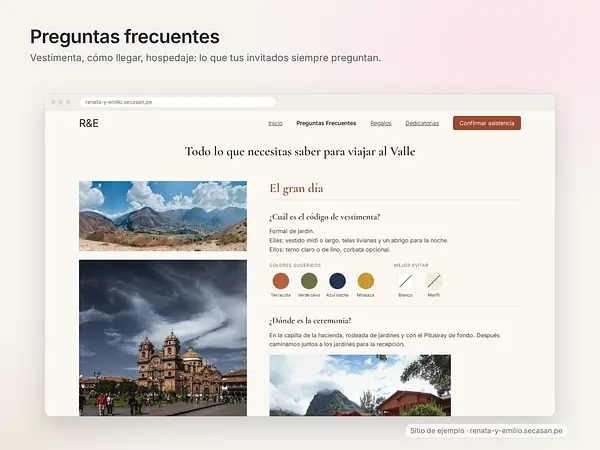
Task: Open the Inicio navigation link
Action: 275,123
